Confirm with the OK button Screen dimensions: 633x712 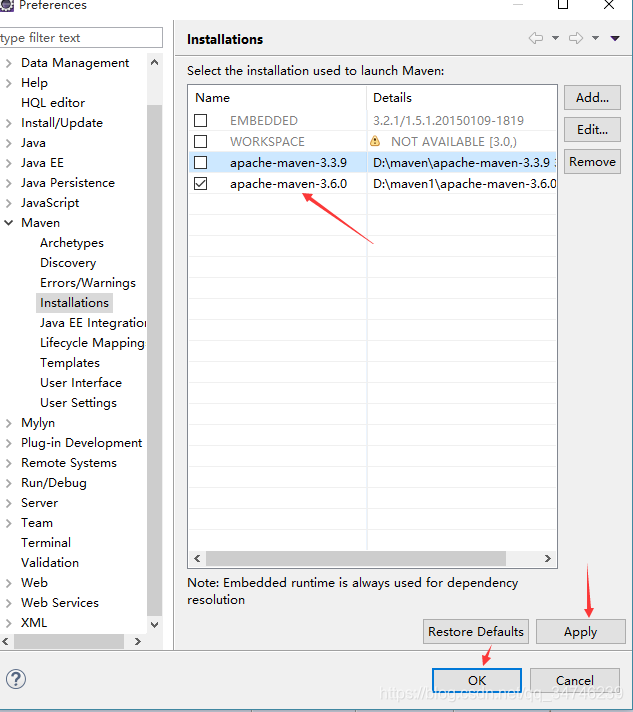tap(477, 680)
